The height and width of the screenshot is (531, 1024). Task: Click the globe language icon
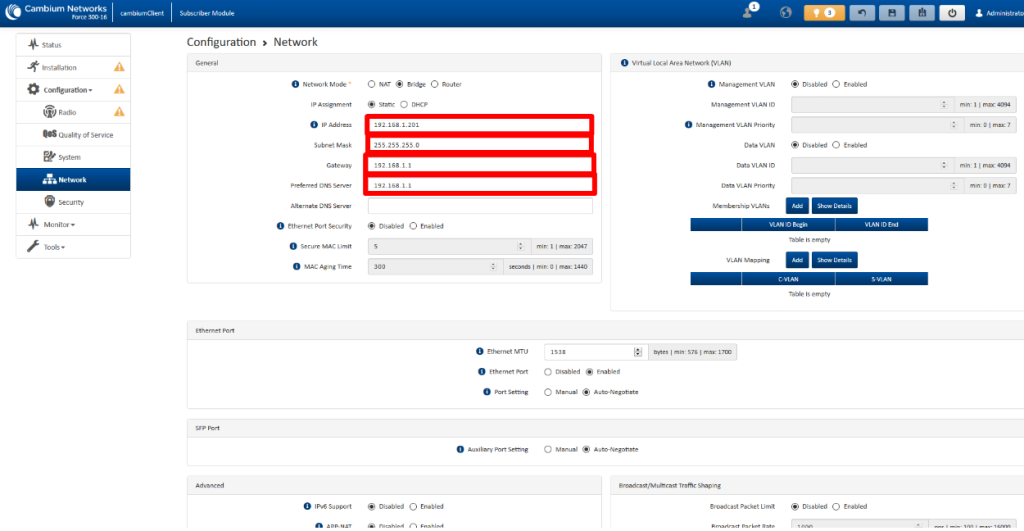785,13
